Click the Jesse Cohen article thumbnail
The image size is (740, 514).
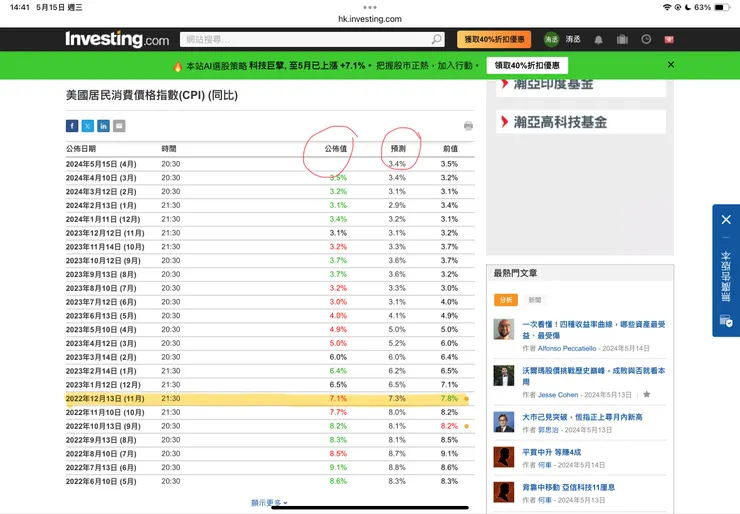click(504, 375)
